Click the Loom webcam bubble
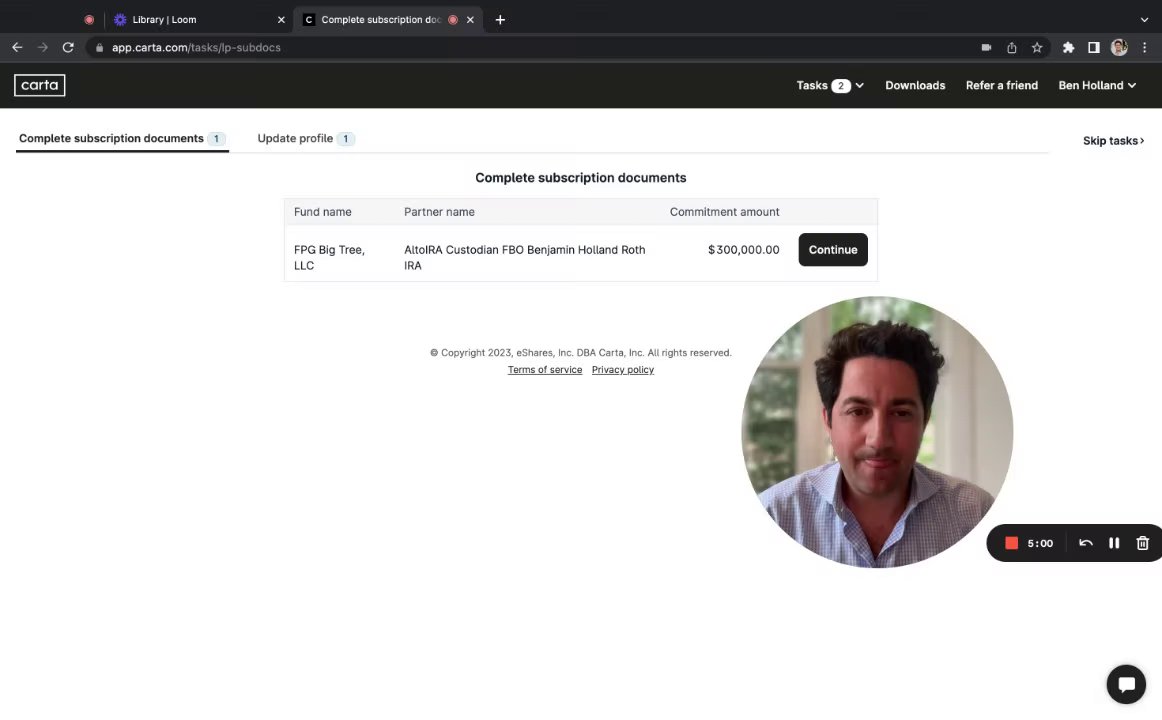This screenshot has width=1162, height=720. 877,432
